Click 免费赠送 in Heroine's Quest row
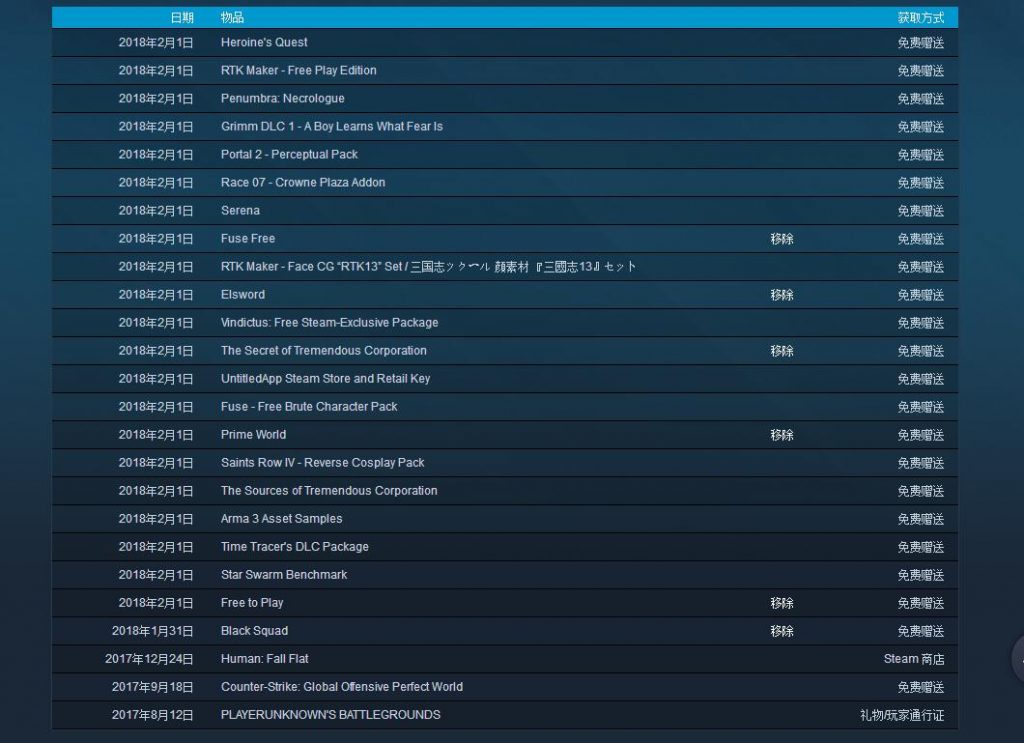 921,43
